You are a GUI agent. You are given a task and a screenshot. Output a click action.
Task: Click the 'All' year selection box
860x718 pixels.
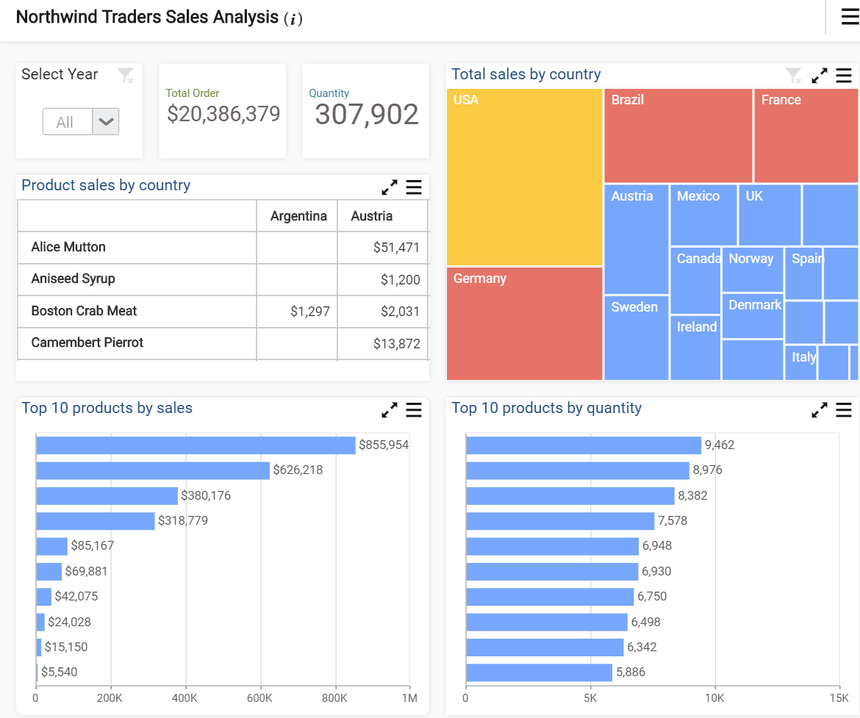tap(66, 122)
